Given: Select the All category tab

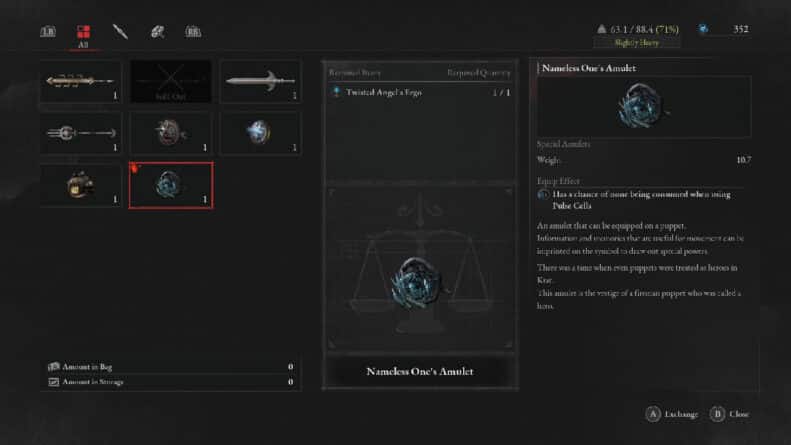Looking at the screenshot, I should tap(83, 36).
